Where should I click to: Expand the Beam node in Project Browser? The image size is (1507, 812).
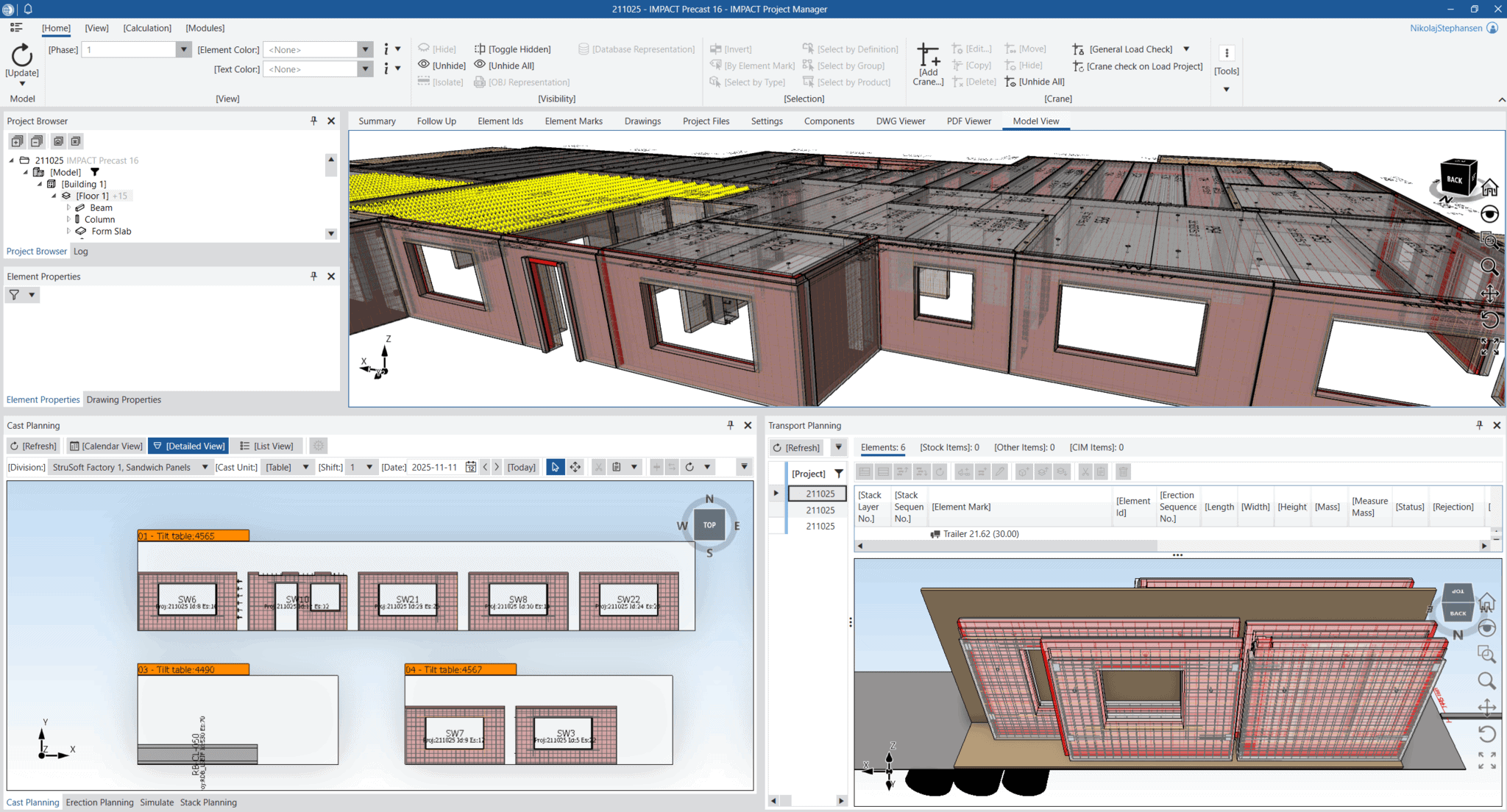68,207
